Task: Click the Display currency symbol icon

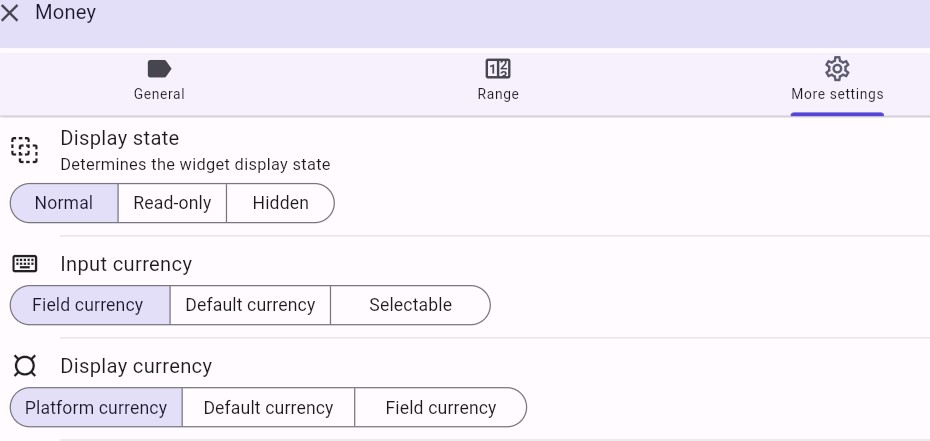Action: point(25,366)
